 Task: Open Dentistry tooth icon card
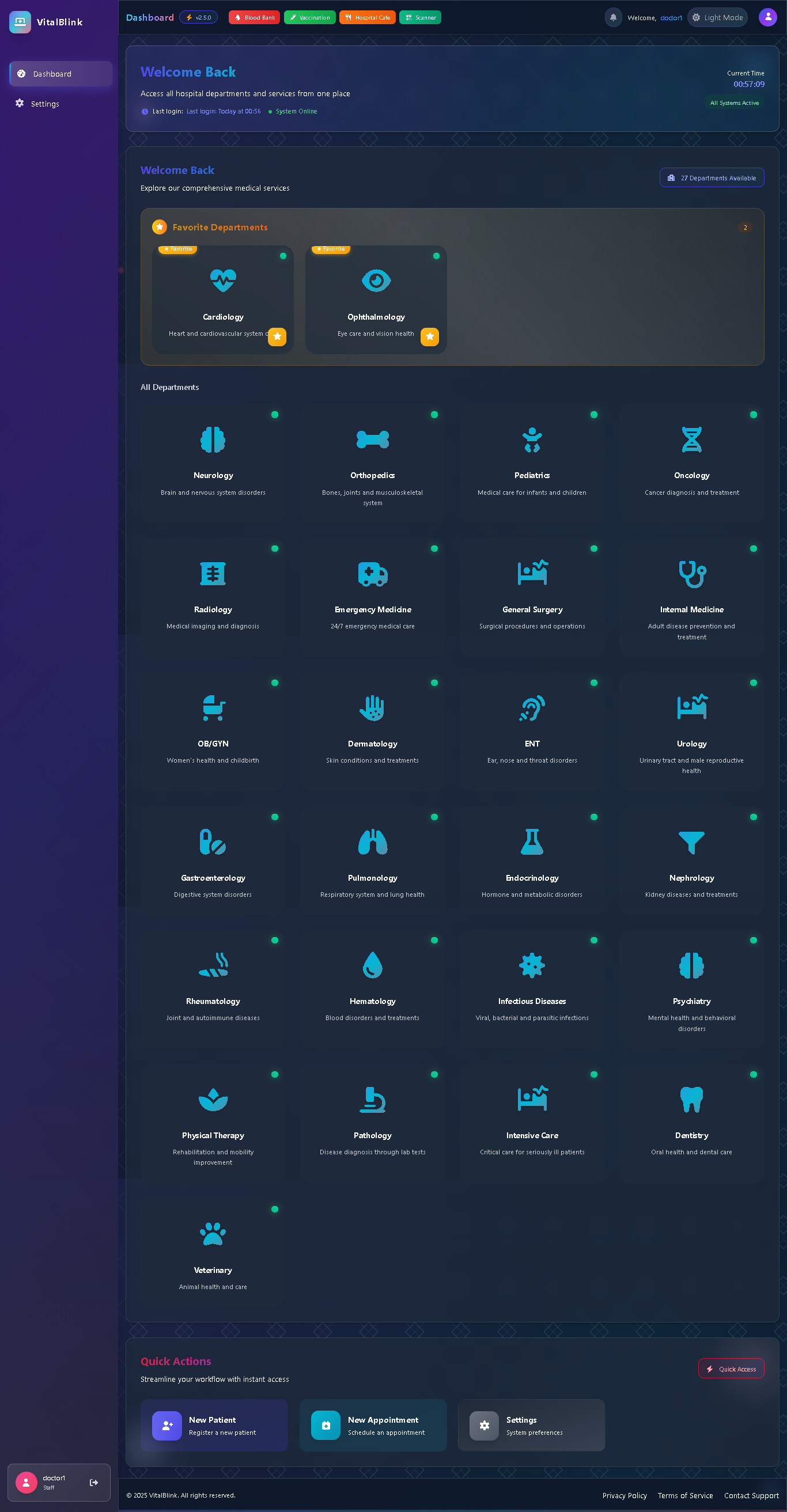(691, 1100)
